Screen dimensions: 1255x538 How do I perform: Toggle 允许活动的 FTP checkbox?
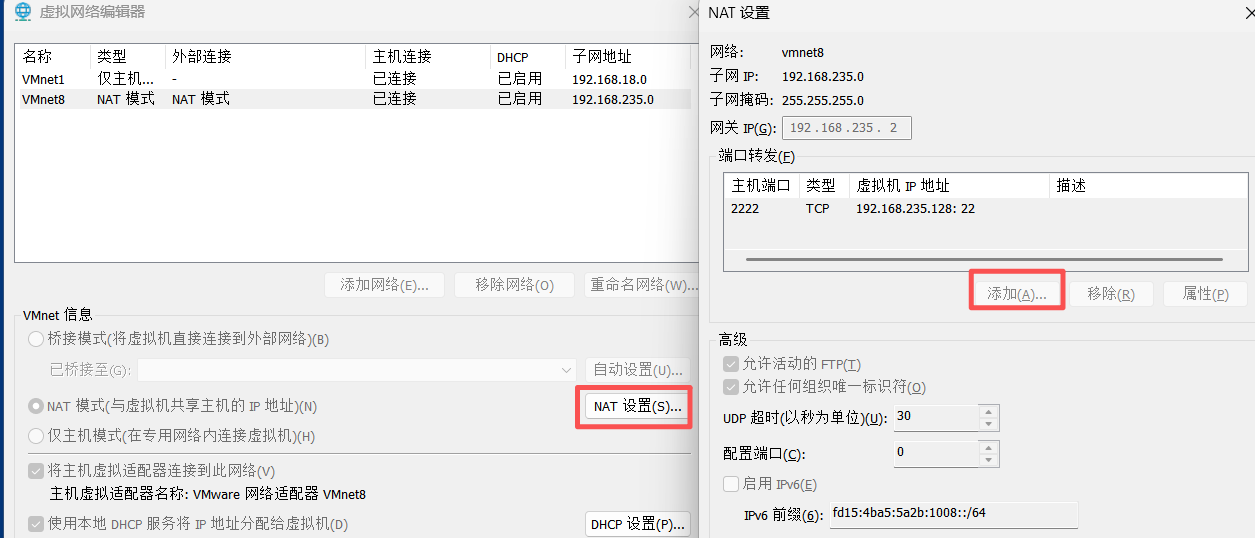click(730, 364)
